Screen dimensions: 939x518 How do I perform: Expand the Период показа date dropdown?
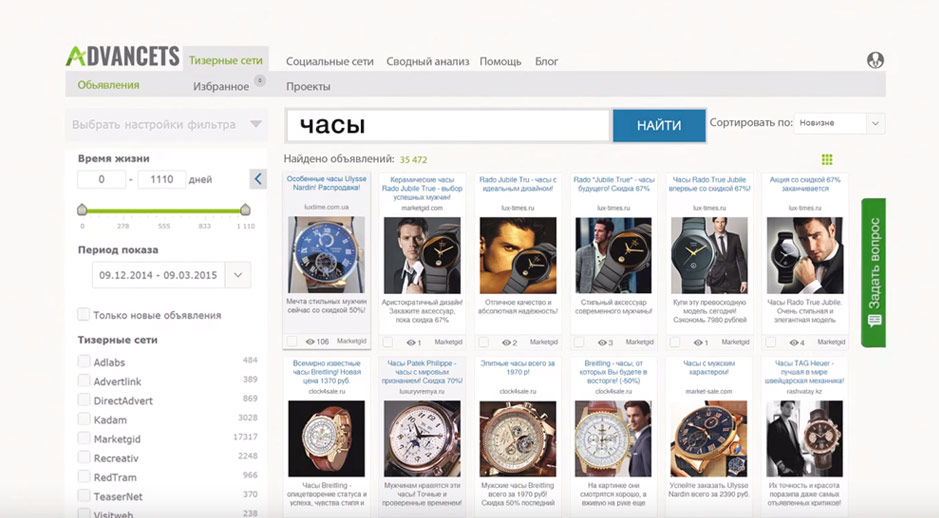tap(238, 274)
